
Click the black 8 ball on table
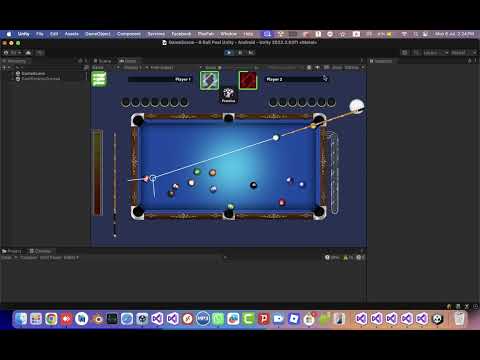tap(253, 185)
